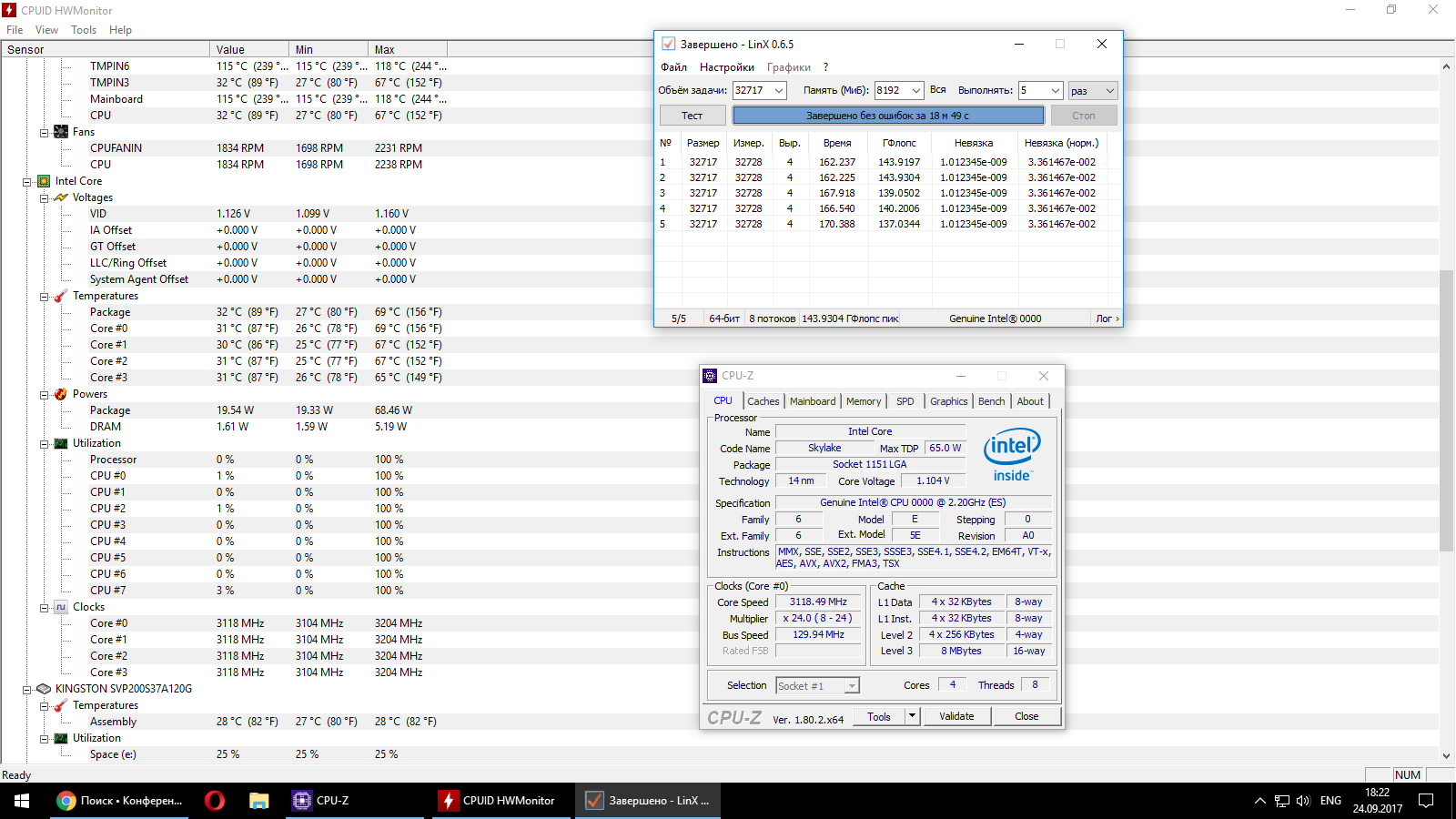The width and height of the screenshot is (1456, 819).
Task: Collapse the Fans node
Action: (x=44, y=132)
